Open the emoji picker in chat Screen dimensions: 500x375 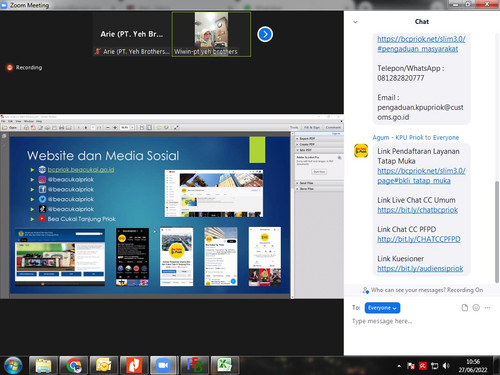[x=476, y=308]
